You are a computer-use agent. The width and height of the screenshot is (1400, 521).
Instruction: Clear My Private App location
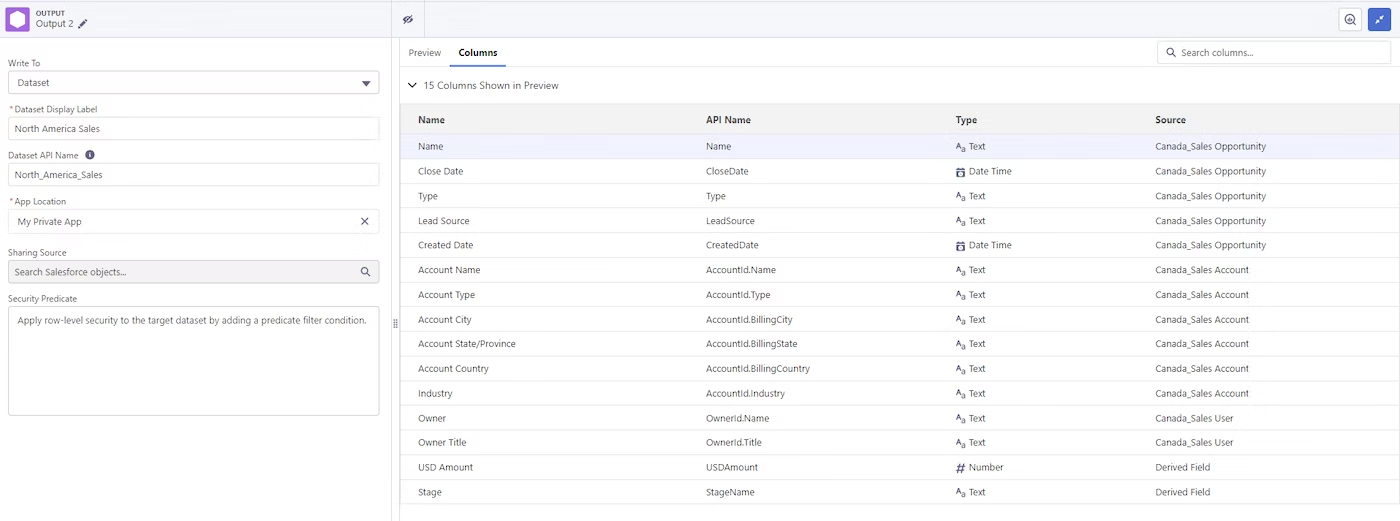(x=365, y=221)
